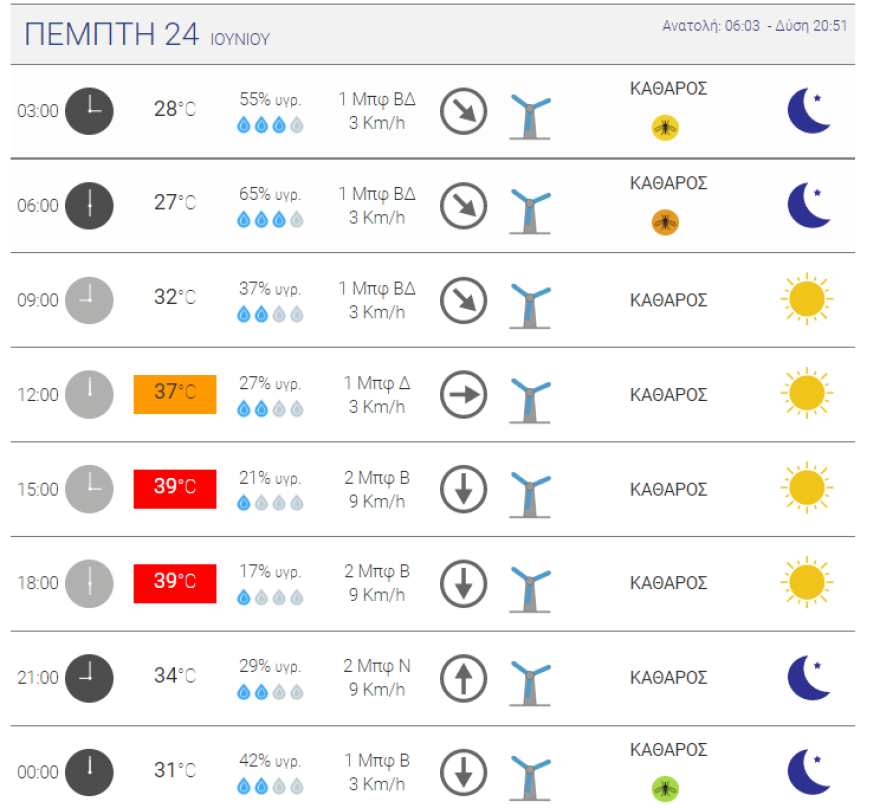Click the moon icon in the 21:00 row
880x808 pixels.
point(808,677)
